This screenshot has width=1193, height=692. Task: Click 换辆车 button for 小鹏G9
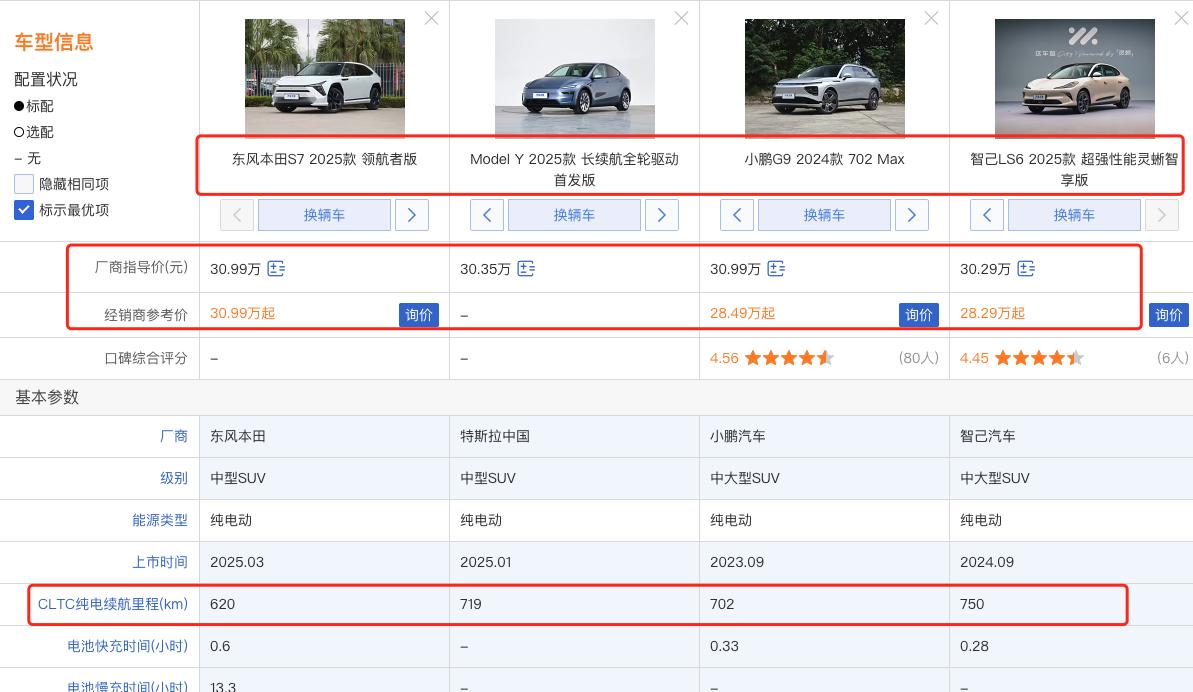(x=824, y=215)
